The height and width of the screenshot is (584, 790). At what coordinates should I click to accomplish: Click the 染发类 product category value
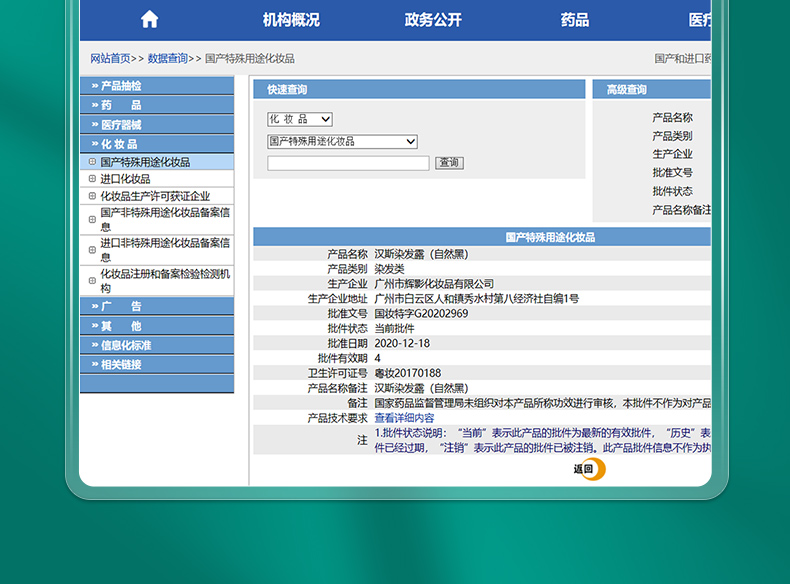[x=389, y=269]
